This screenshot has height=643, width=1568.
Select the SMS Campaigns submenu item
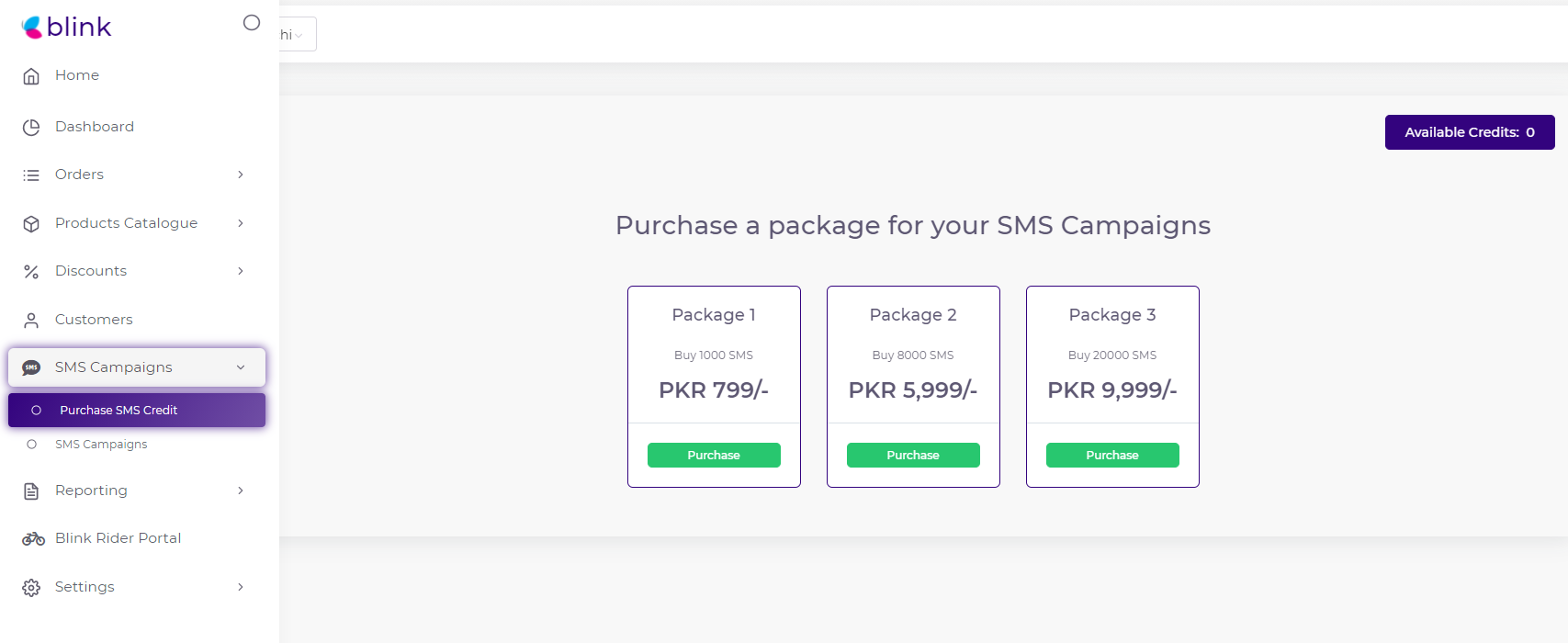tap(101, 445)
